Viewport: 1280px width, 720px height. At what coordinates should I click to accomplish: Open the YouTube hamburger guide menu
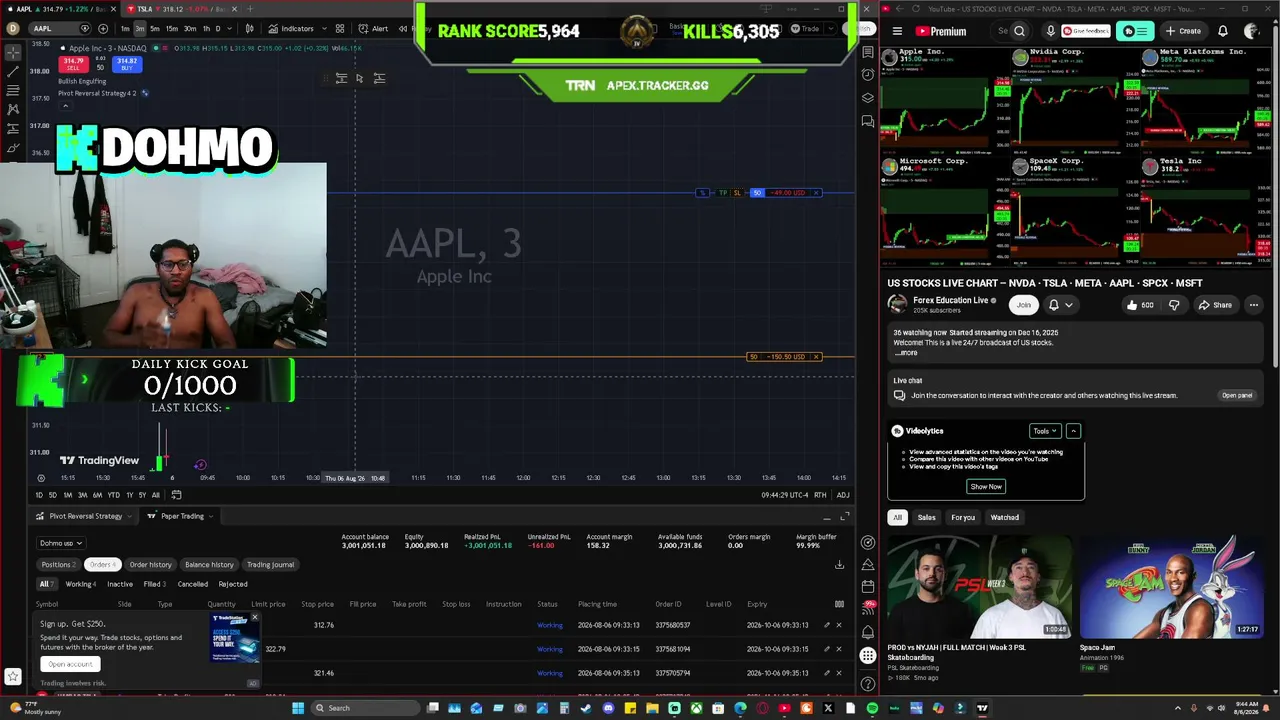tap(897, 31)
